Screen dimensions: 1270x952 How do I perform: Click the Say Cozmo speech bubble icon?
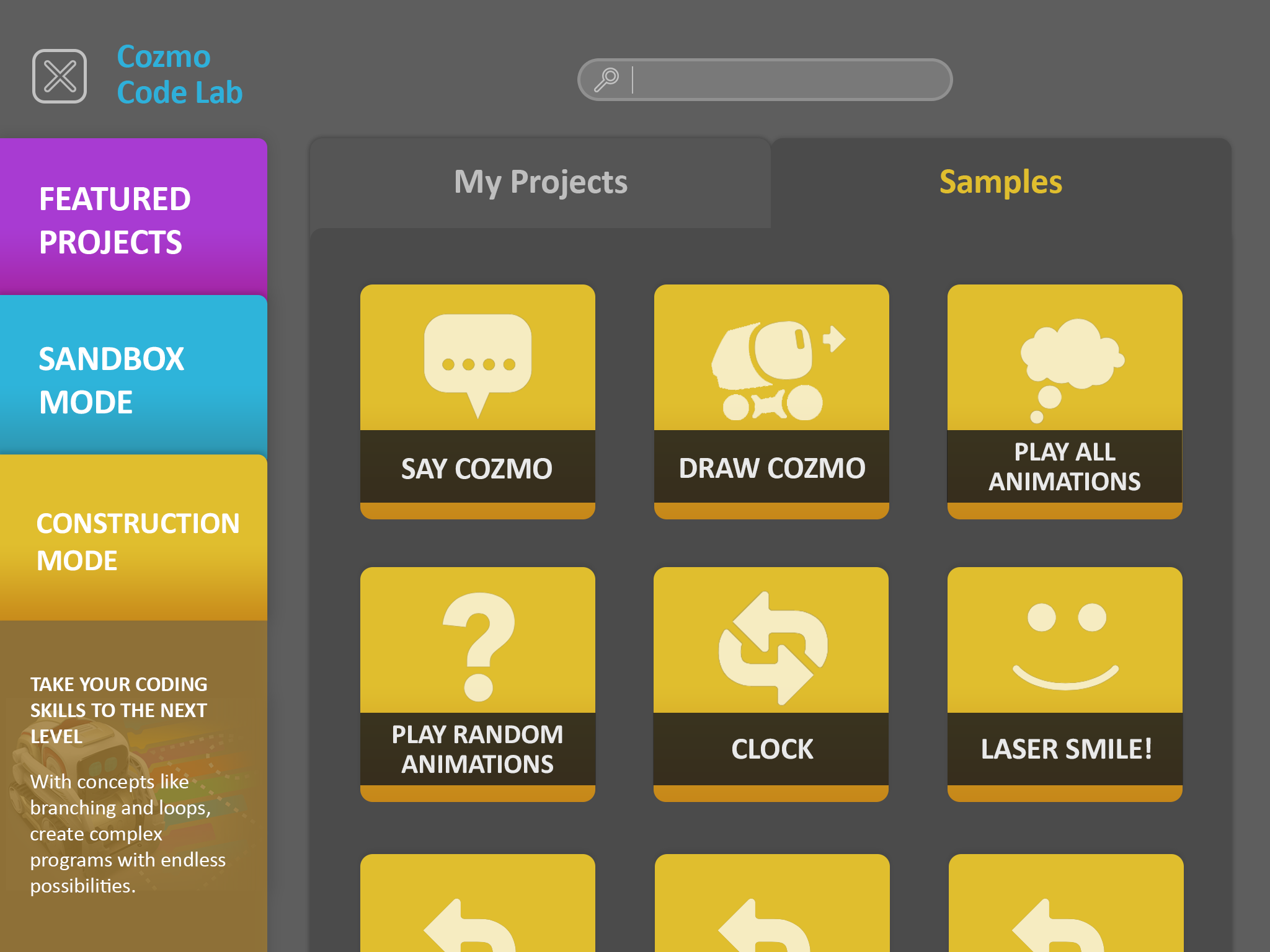pyautogui.click(x=477, y=366)
